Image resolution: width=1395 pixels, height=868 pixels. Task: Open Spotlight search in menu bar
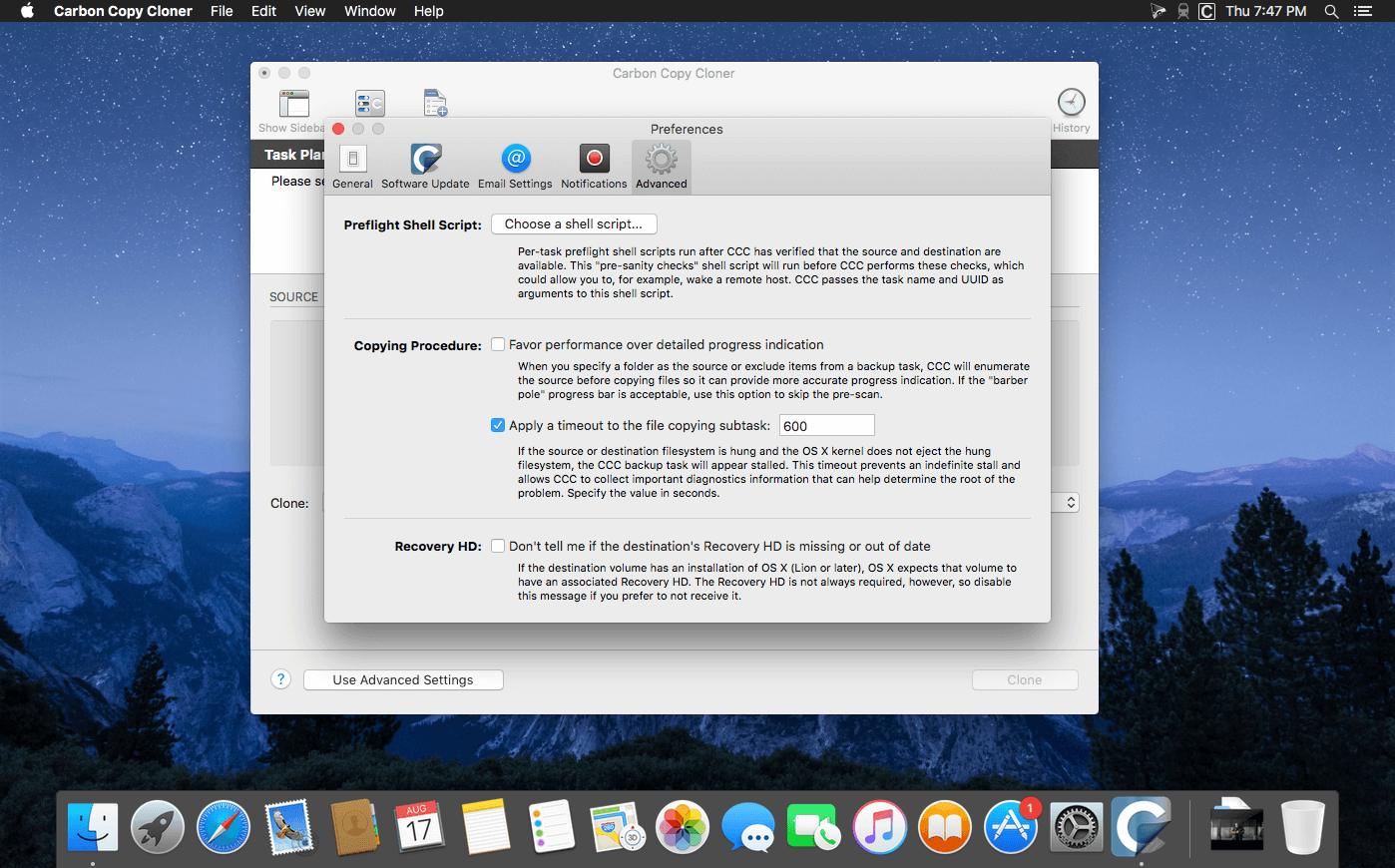coord(1331,11)
